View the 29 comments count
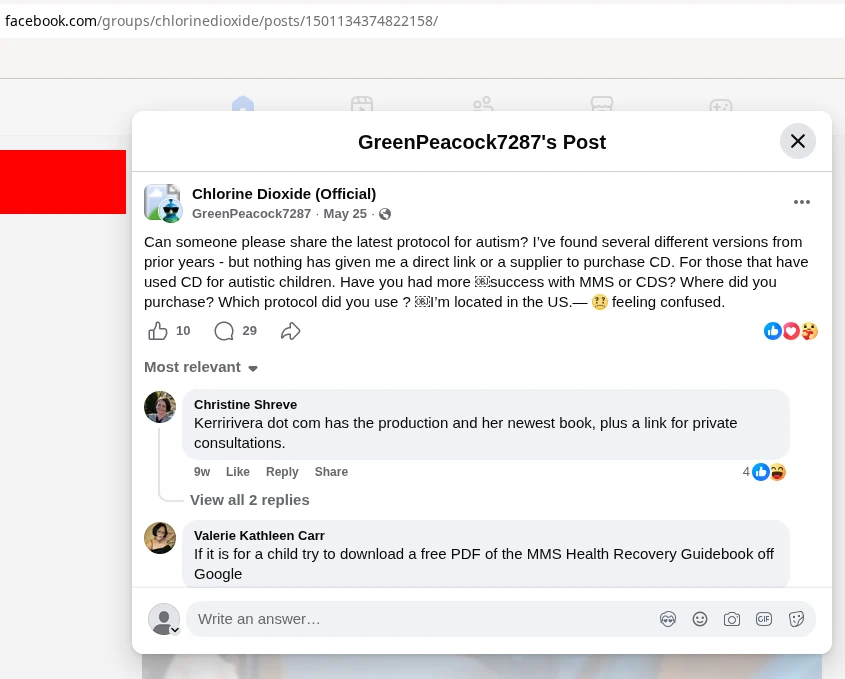 pos(250,330)
